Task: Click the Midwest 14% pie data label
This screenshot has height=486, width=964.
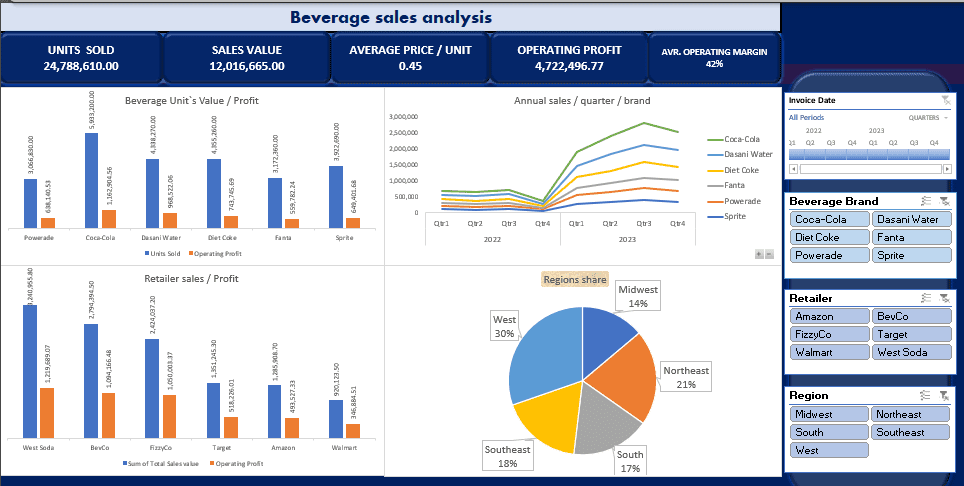Action: pos(638,296)
